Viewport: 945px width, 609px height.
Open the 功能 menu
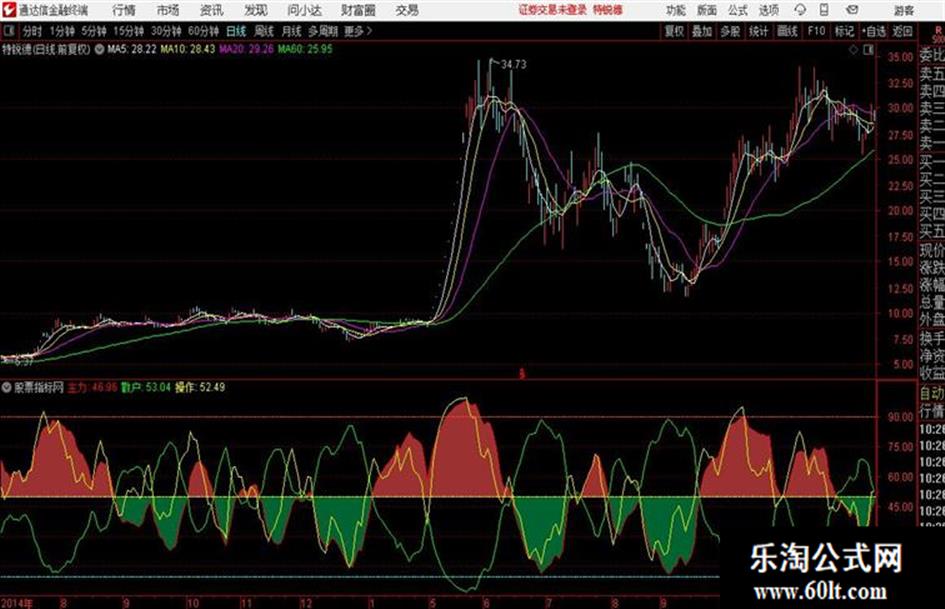(x=676, y=10)
